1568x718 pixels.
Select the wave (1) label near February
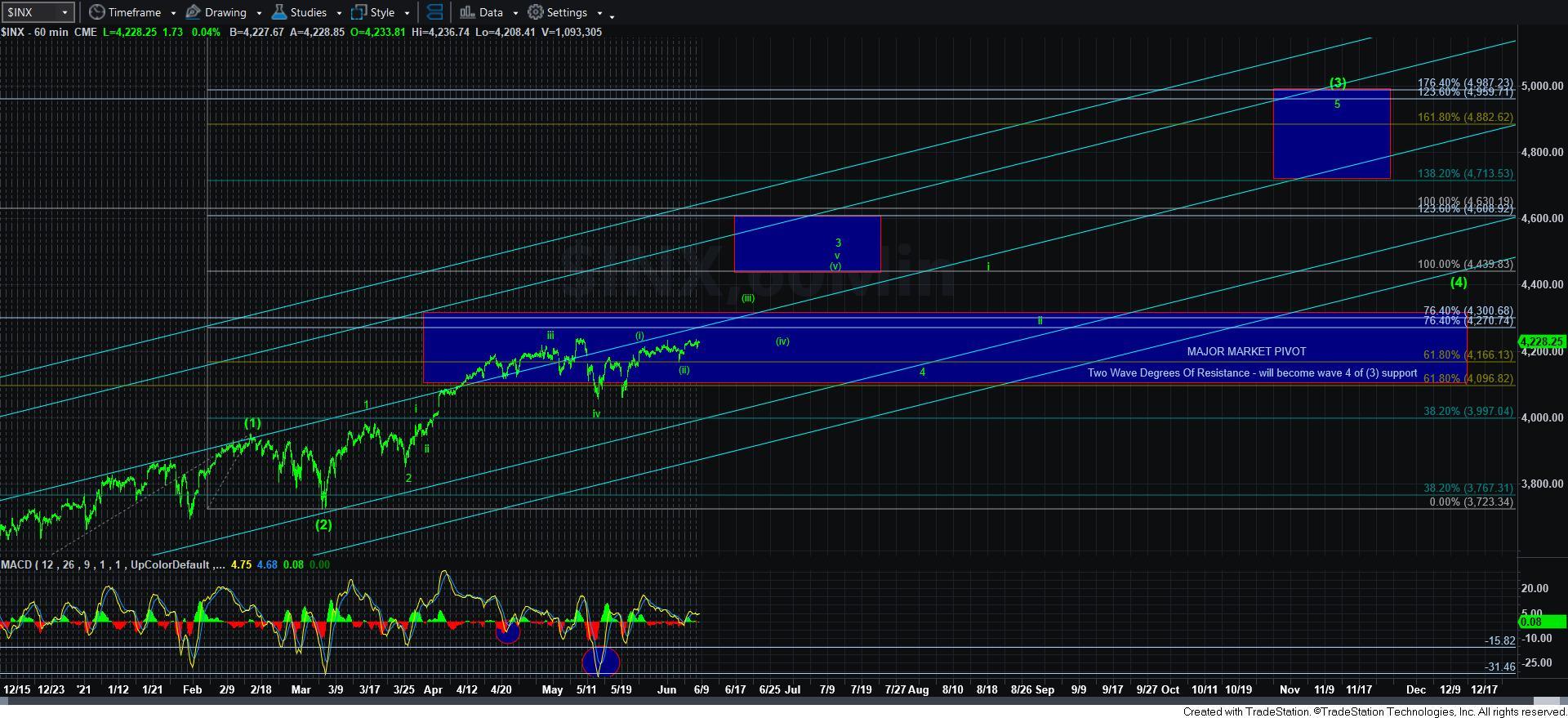tap(252, 423)
